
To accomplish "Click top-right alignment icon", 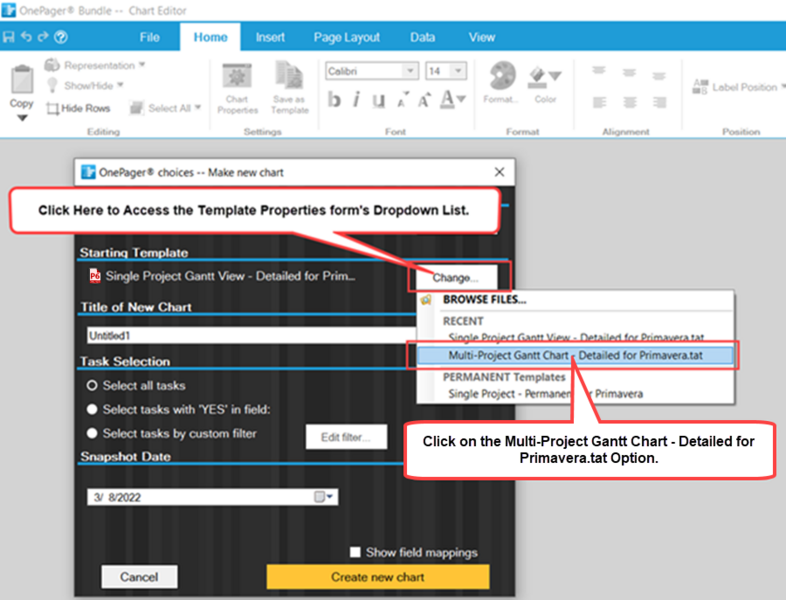I will (x=659, y=76).
